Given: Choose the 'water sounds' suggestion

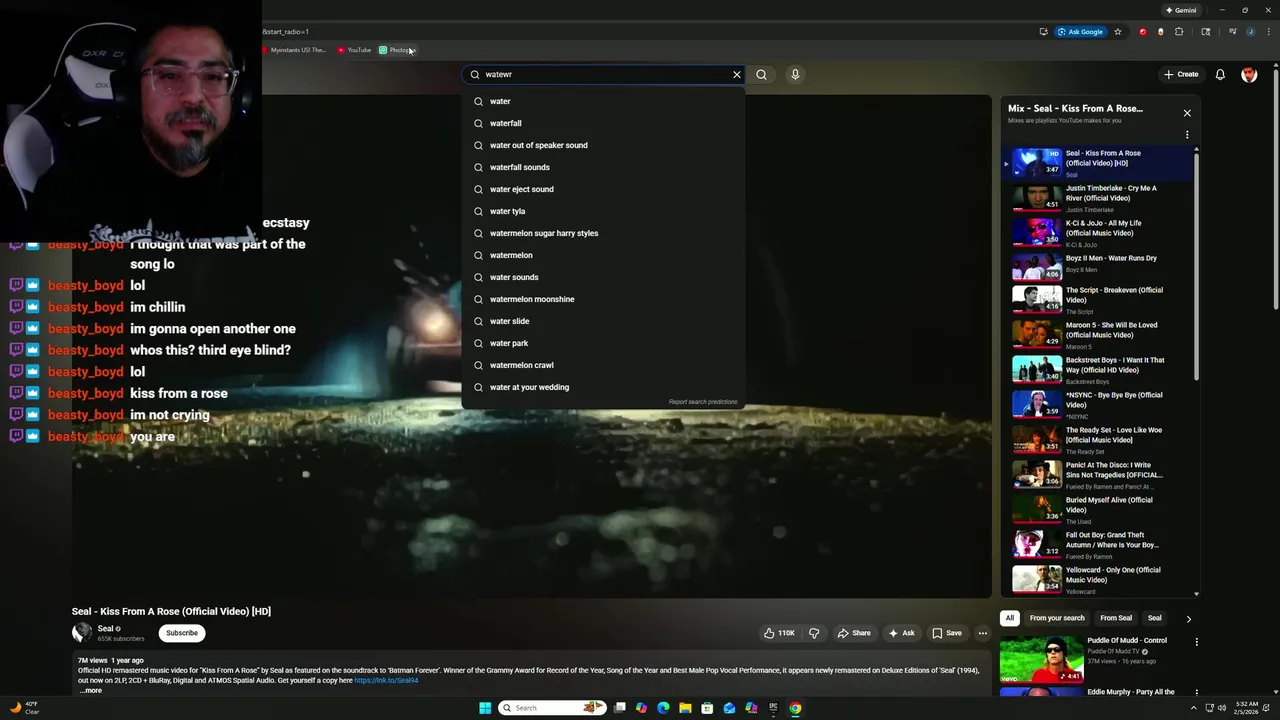Looking at the screenshot, I should click(x=603, y=277).
